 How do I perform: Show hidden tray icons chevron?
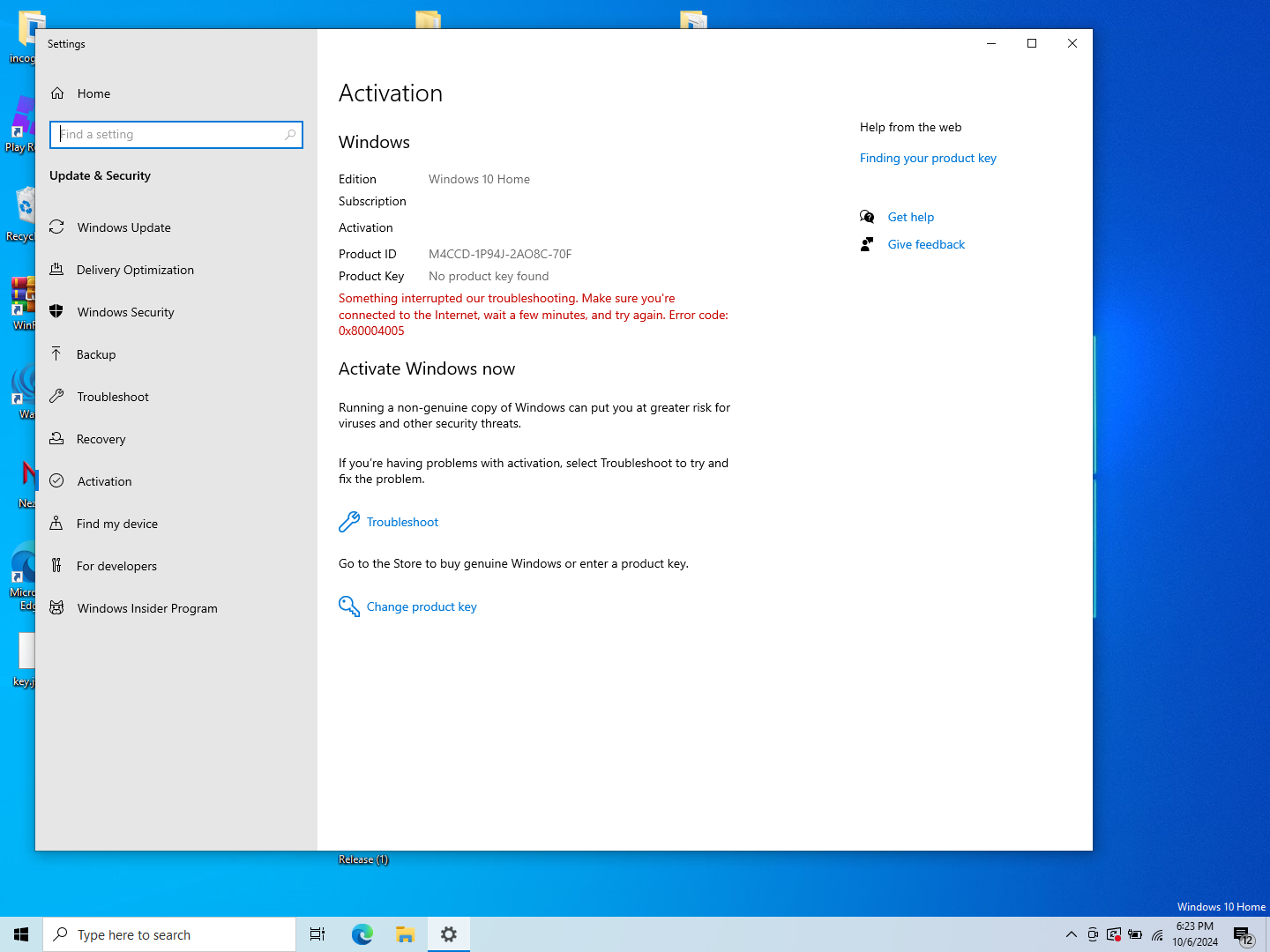[1072, 934]
